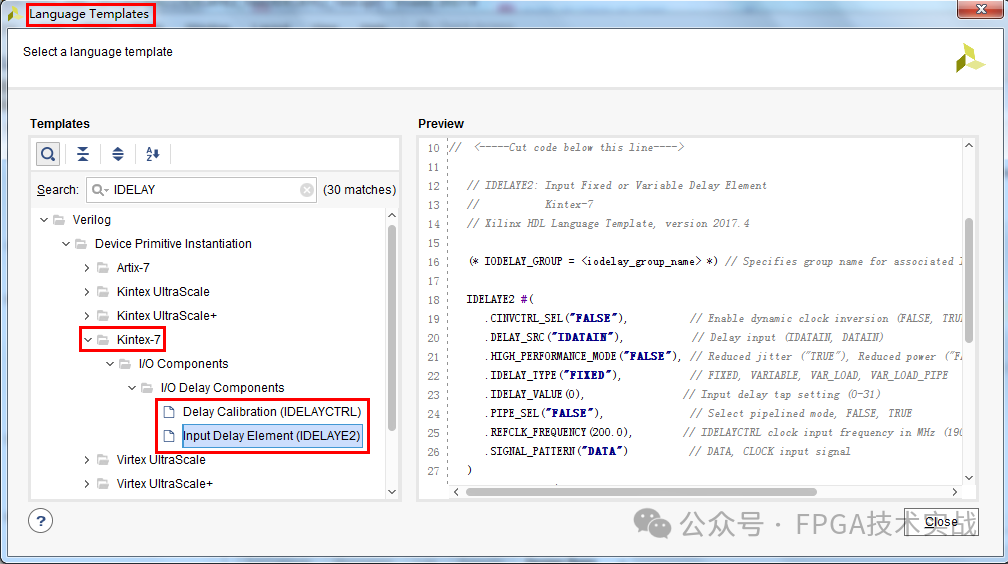Click the file icon beside Delay Calibration
This screenshot has width=1008, height=564.
(x=169, y=412)
